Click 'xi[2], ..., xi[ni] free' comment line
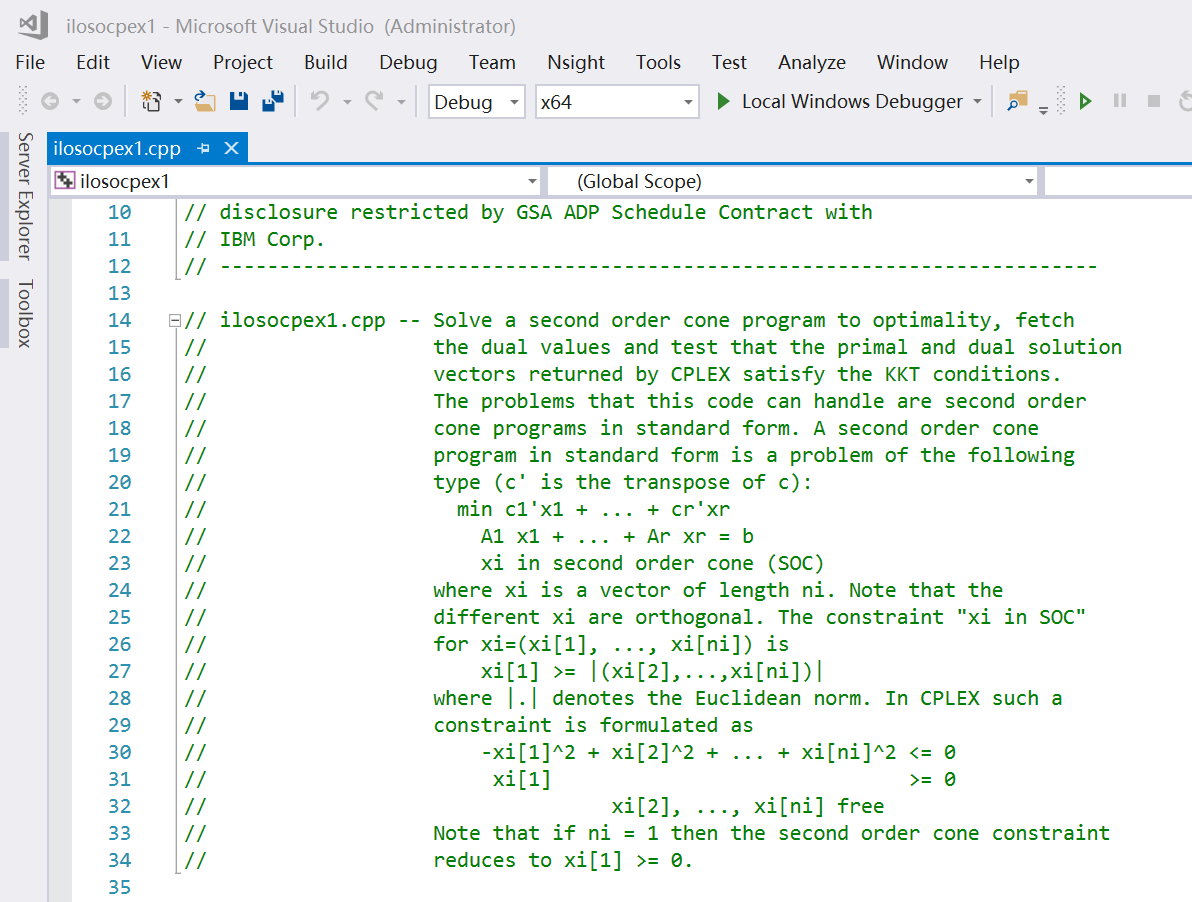The image size is (1192, 902). 748,806
